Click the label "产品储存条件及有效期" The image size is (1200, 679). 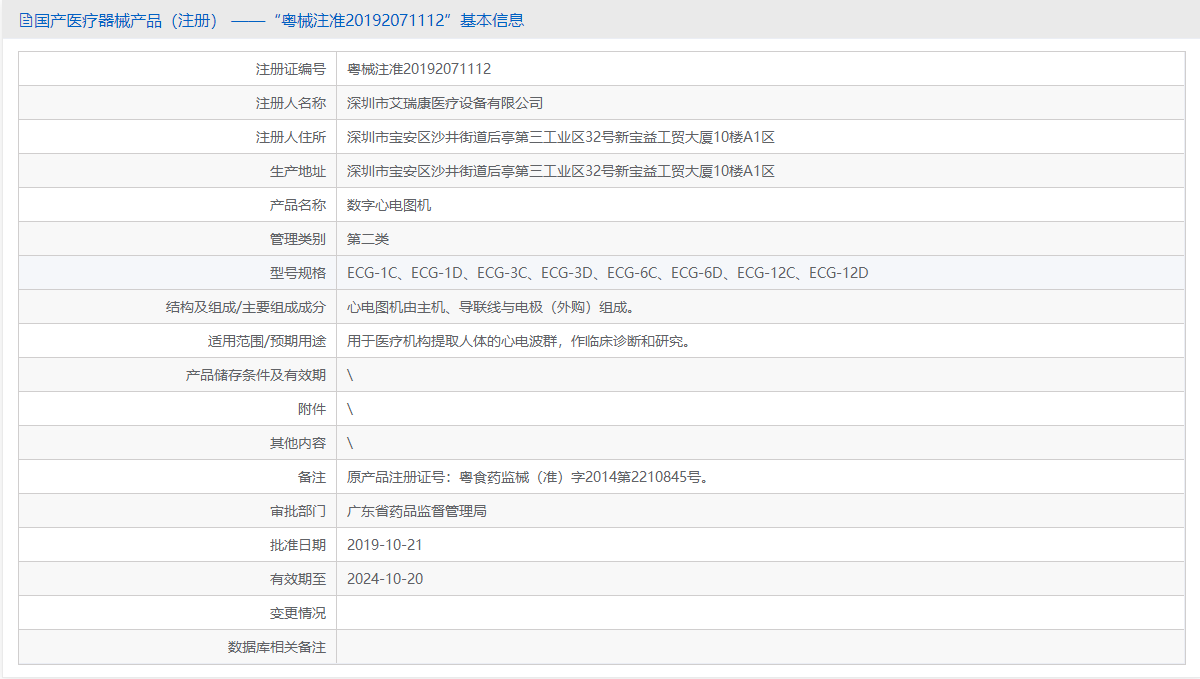[x=256, y=375]
